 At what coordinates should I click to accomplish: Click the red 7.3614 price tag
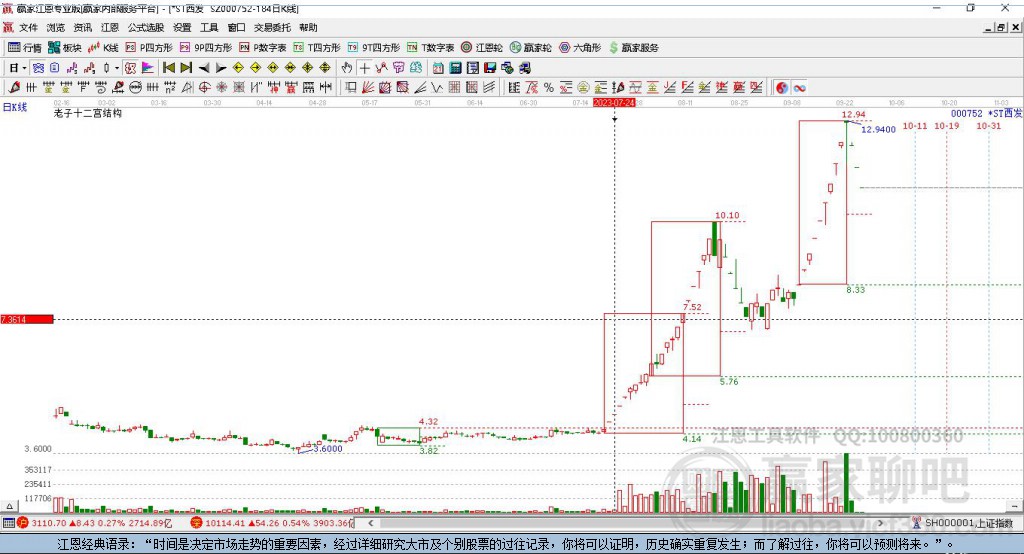click(x=27, y=319)
